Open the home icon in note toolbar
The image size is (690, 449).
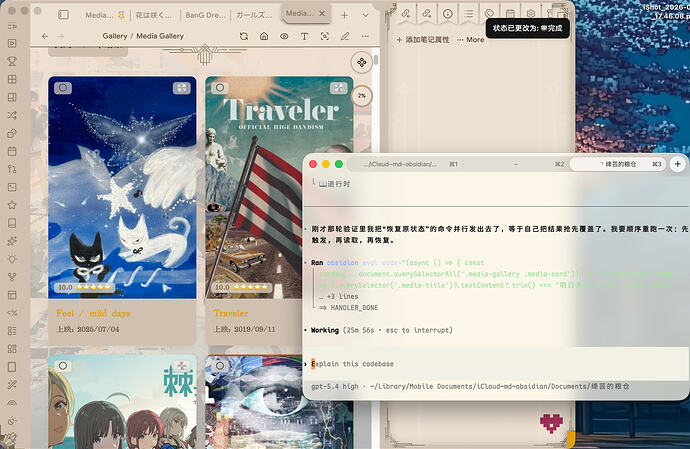coord(264,36)
